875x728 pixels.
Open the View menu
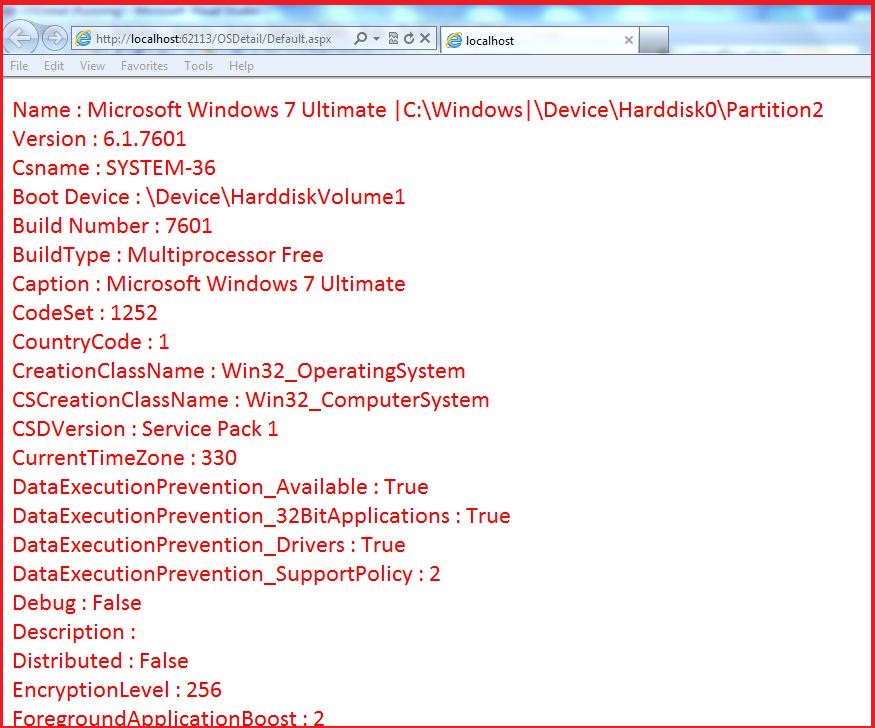[92, 66]
